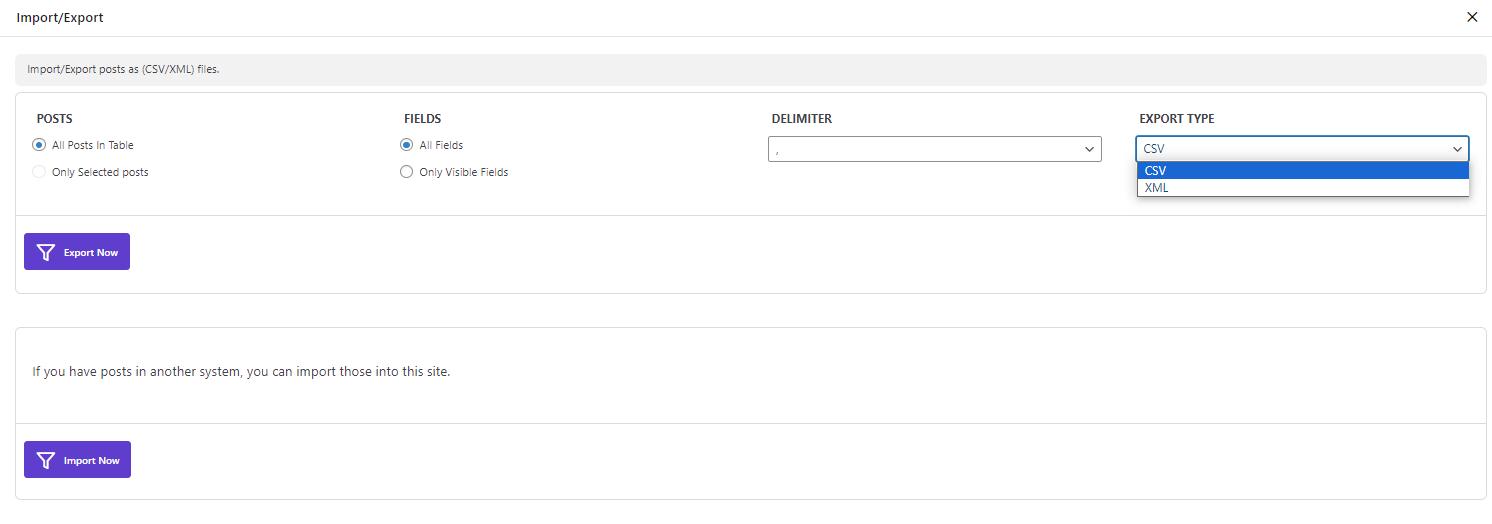Pick the highlighted CSV list option
The height and width of the screenshot is (524, 1492).
[x=1303, y=171]
